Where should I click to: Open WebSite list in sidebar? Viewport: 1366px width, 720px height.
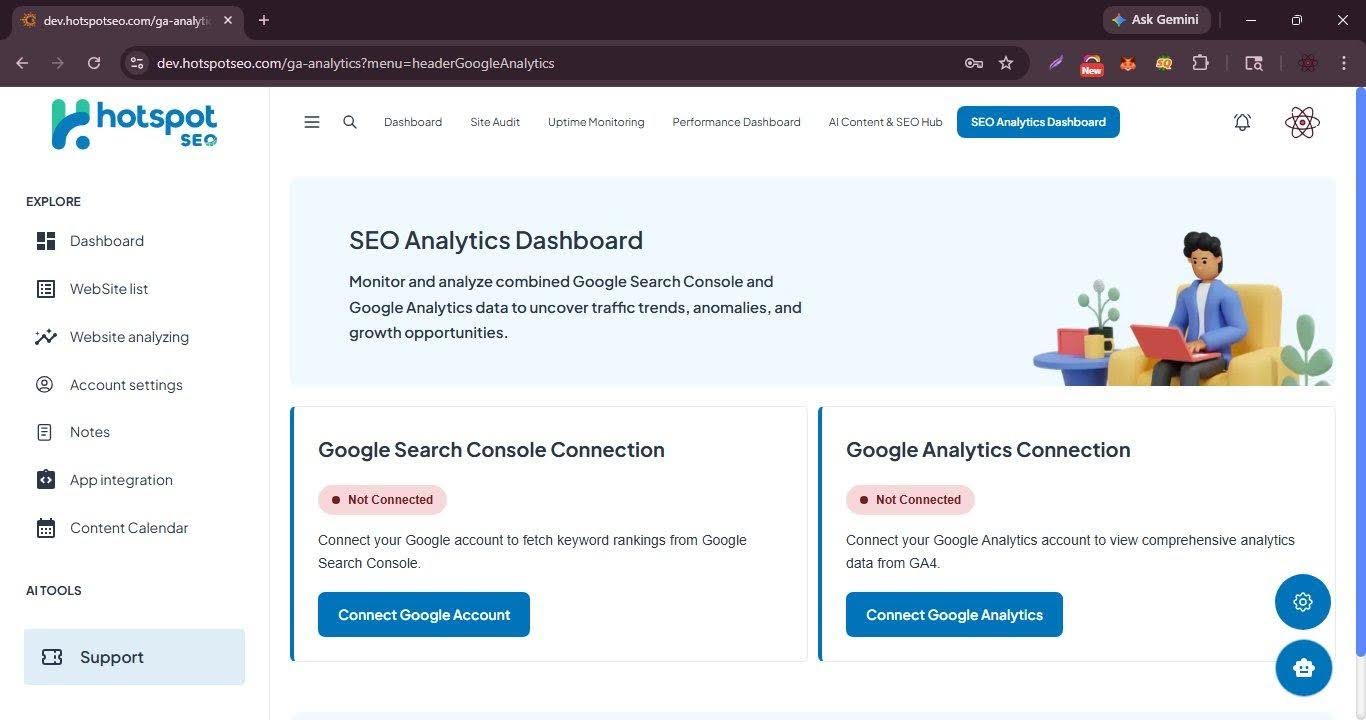[x=109, y=289]
